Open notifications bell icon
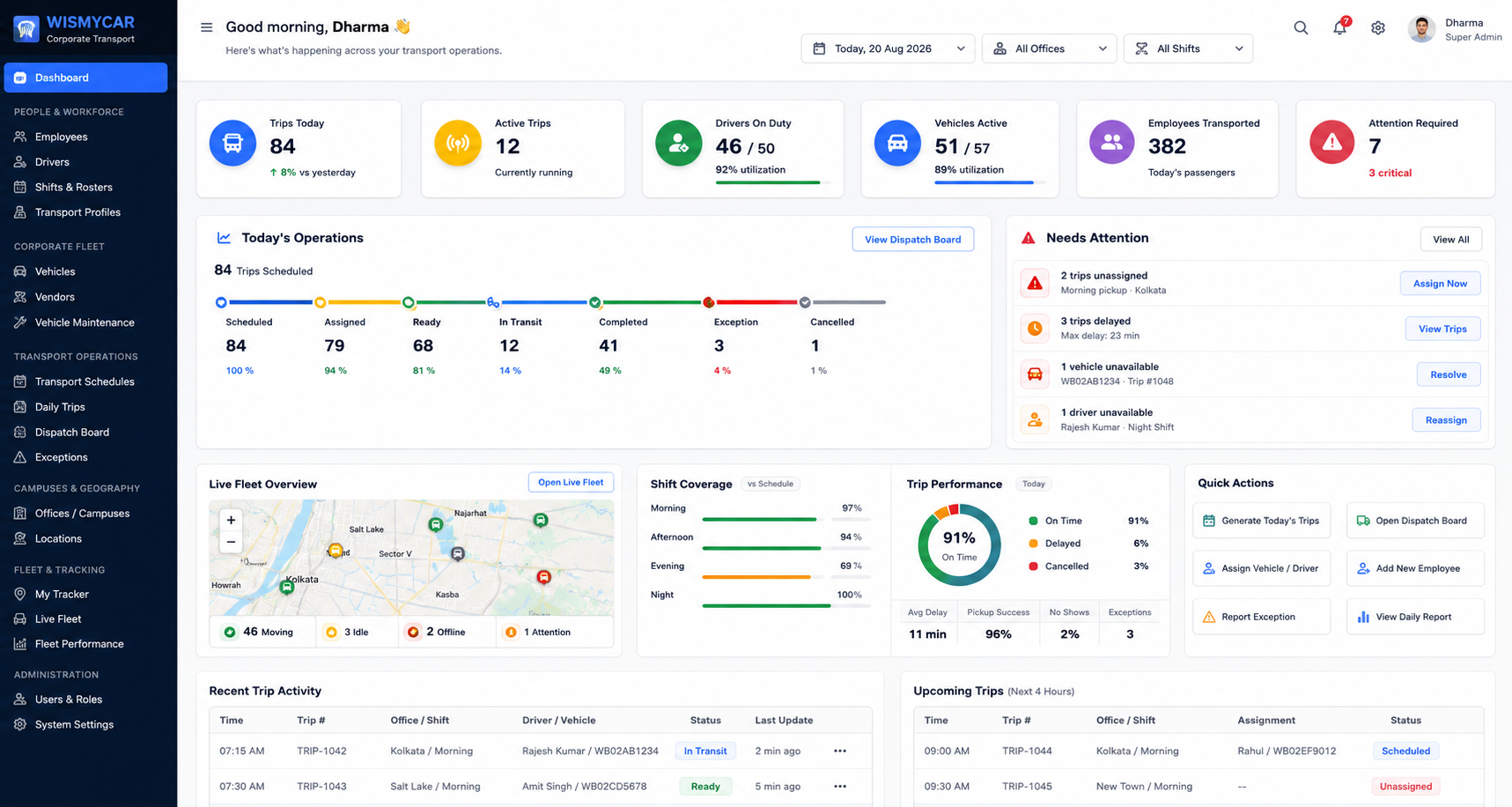This screenshot has height=807, width=1512. click(x=1339, y=27)
